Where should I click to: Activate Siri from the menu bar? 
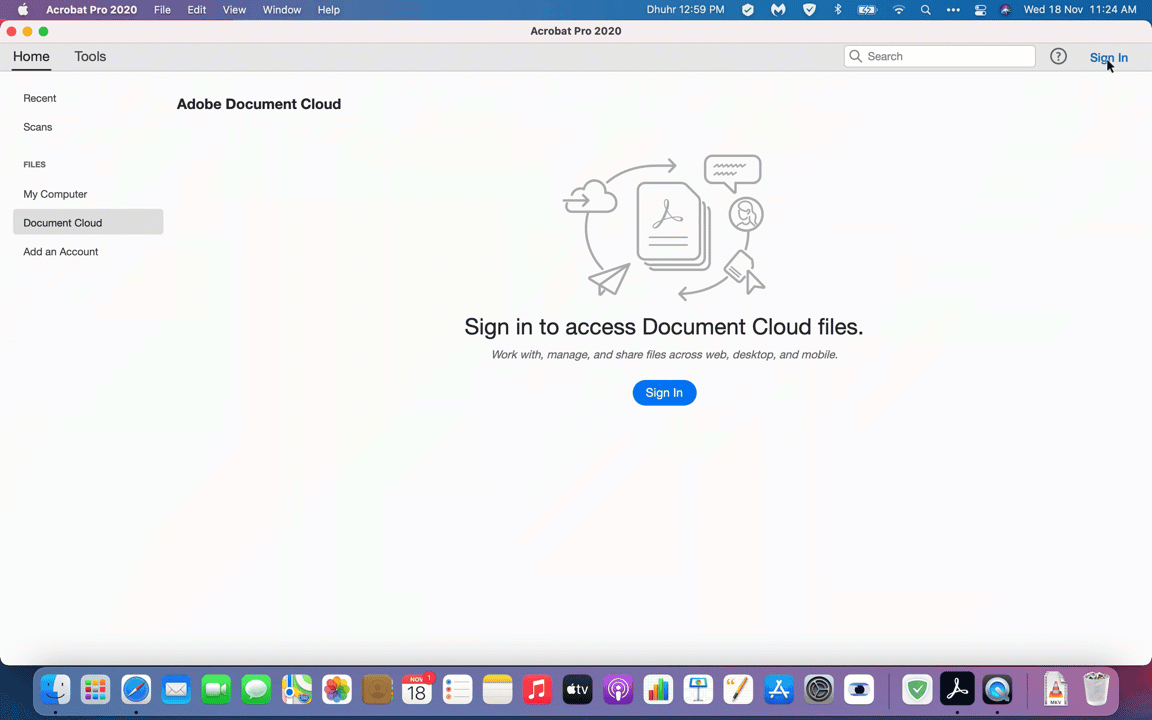click(x=1006, y=10)
